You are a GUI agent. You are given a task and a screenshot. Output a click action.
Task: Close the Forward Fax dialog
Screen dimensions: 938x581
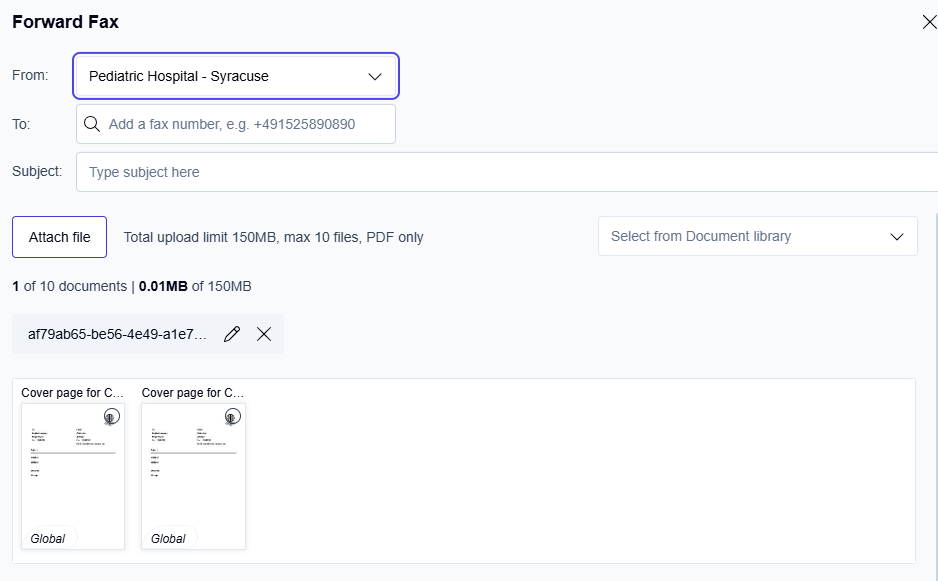[x=928, y=22]
